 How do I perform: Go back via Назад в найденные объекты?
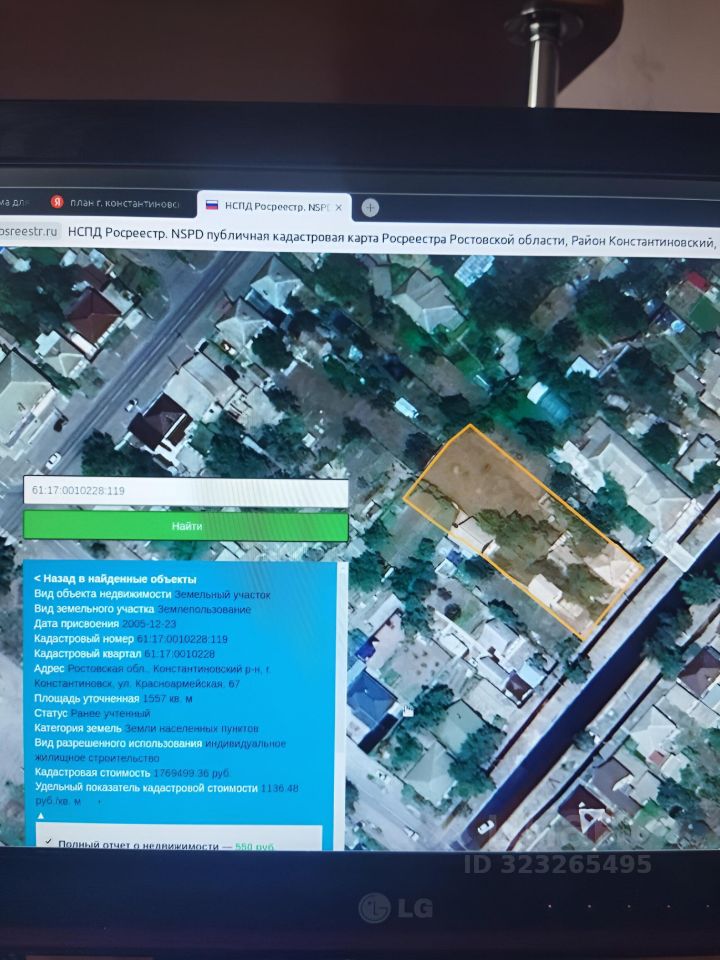(x=115, y=579)
